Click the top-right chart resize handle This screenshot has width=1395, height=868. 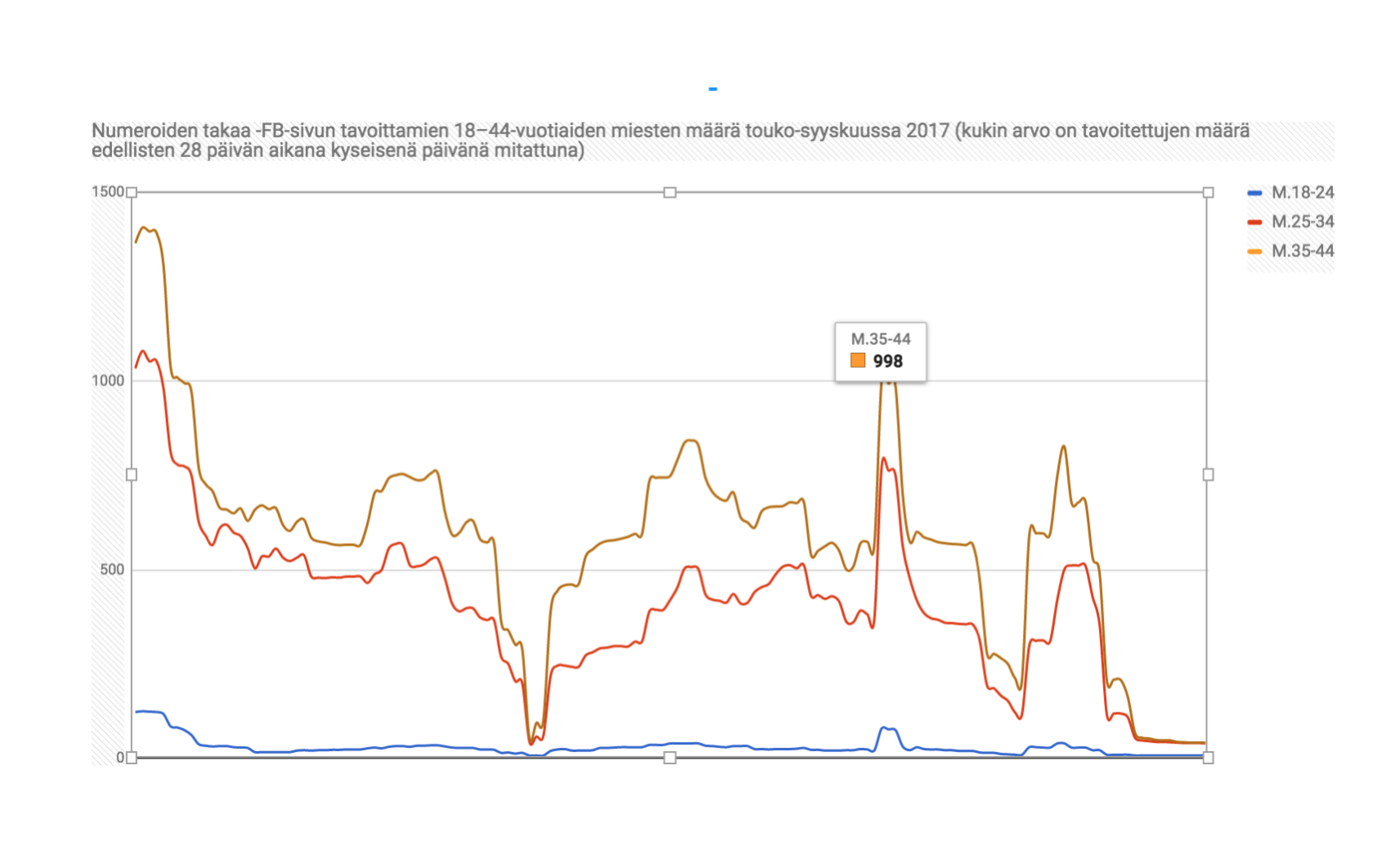pyautogui.click(x=1208, y=193)
